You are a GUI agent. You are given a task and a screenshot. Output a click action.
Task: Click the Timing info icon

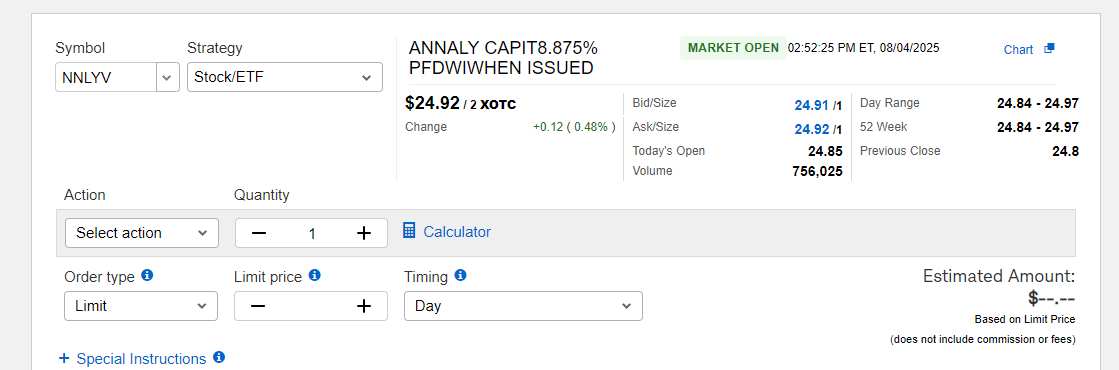[x=460, y=275]
